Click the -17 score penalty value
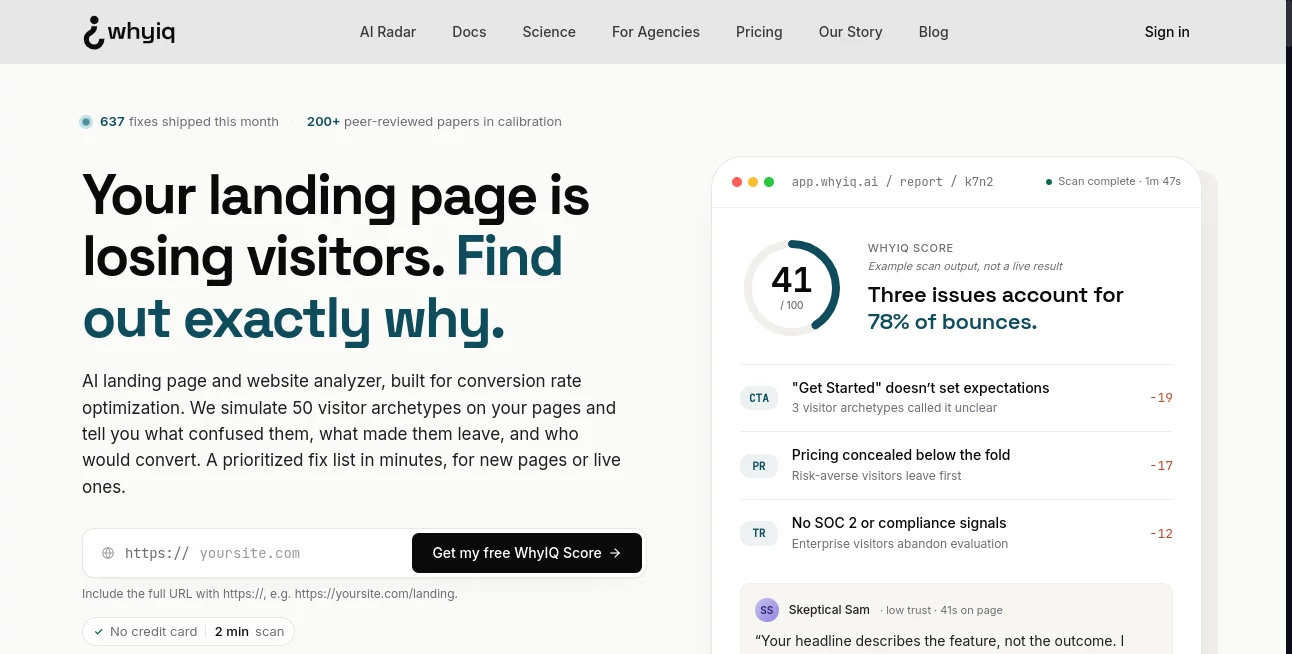The width and height of the screenshot is (1292, 654). coord(1161,466)
